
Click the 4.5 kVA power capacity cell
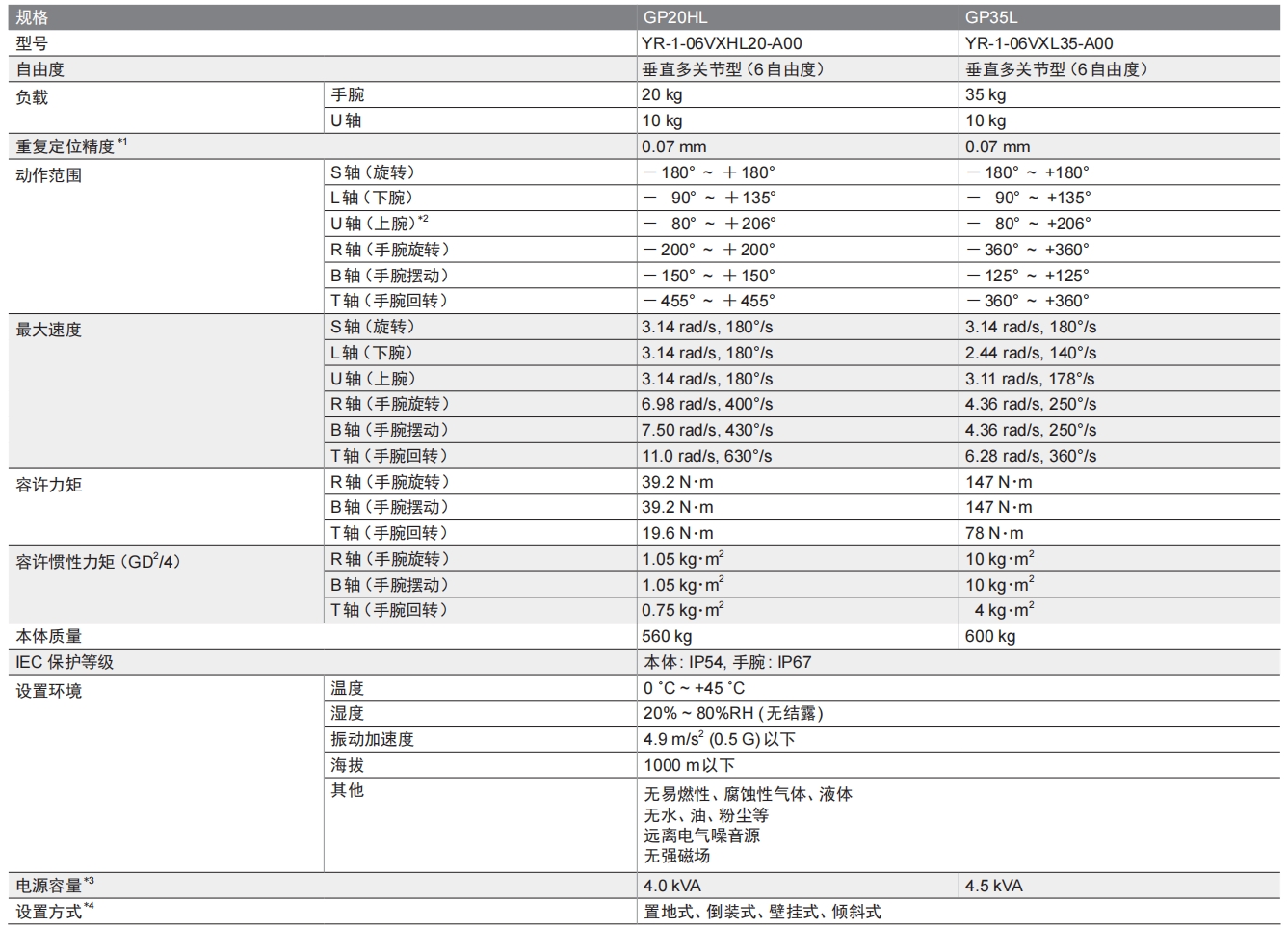tap(994, 886)
